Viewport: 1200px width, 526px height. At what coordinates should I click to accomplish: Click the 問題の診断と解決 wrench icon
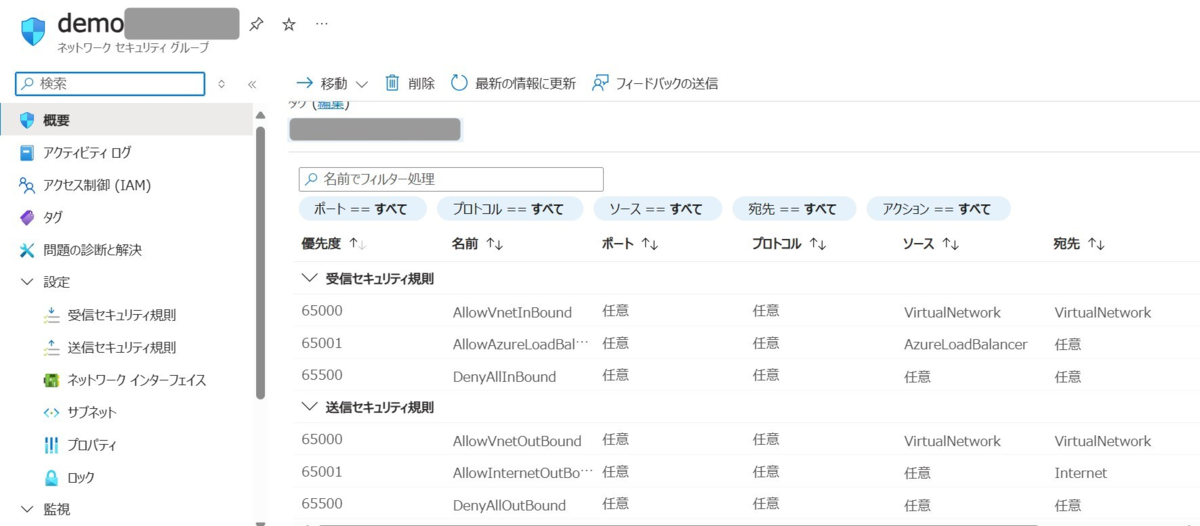(x=27, y=250)
